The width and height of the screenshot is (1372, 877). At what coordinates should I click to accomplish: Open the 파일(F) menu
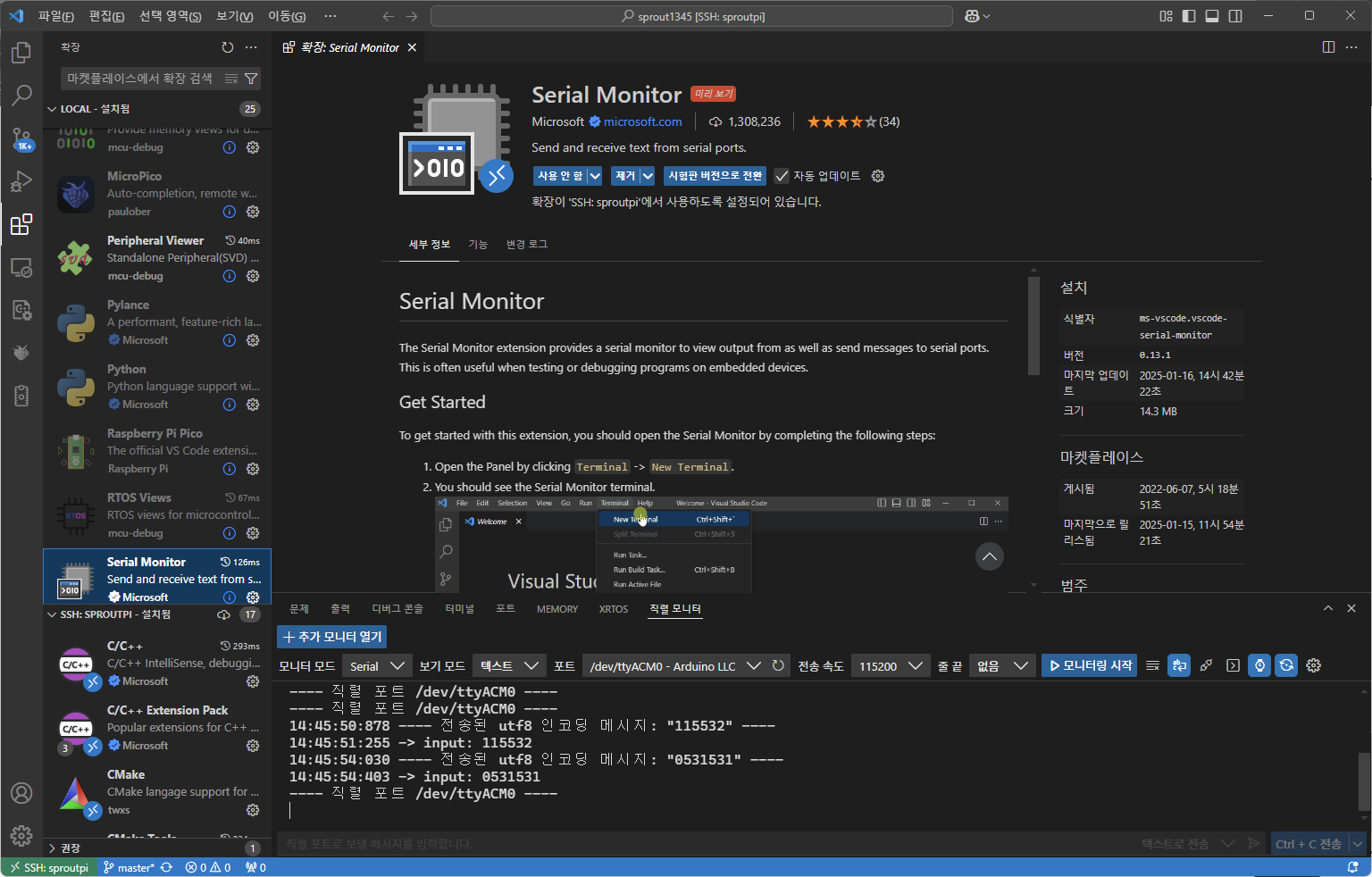[x=56, y=16]
